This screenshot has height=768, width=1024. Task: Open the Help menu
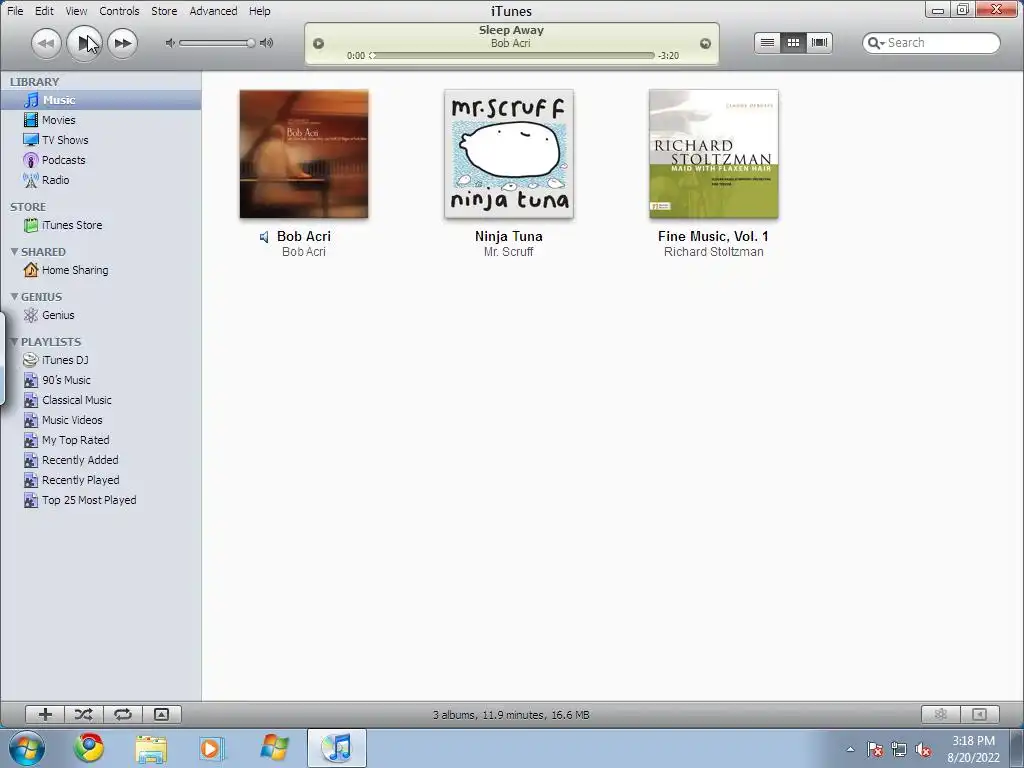pos(259,11)
